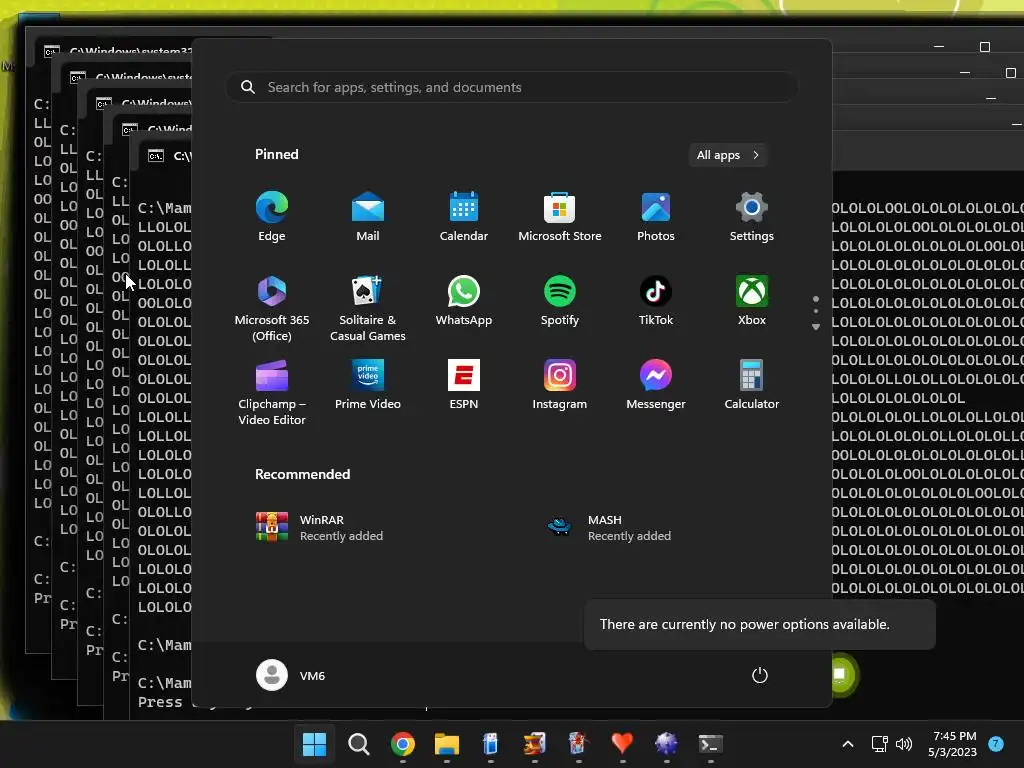The image size is (1024, 768).
Task: Open the volume control in system tray
Action: tap(904, 744)
